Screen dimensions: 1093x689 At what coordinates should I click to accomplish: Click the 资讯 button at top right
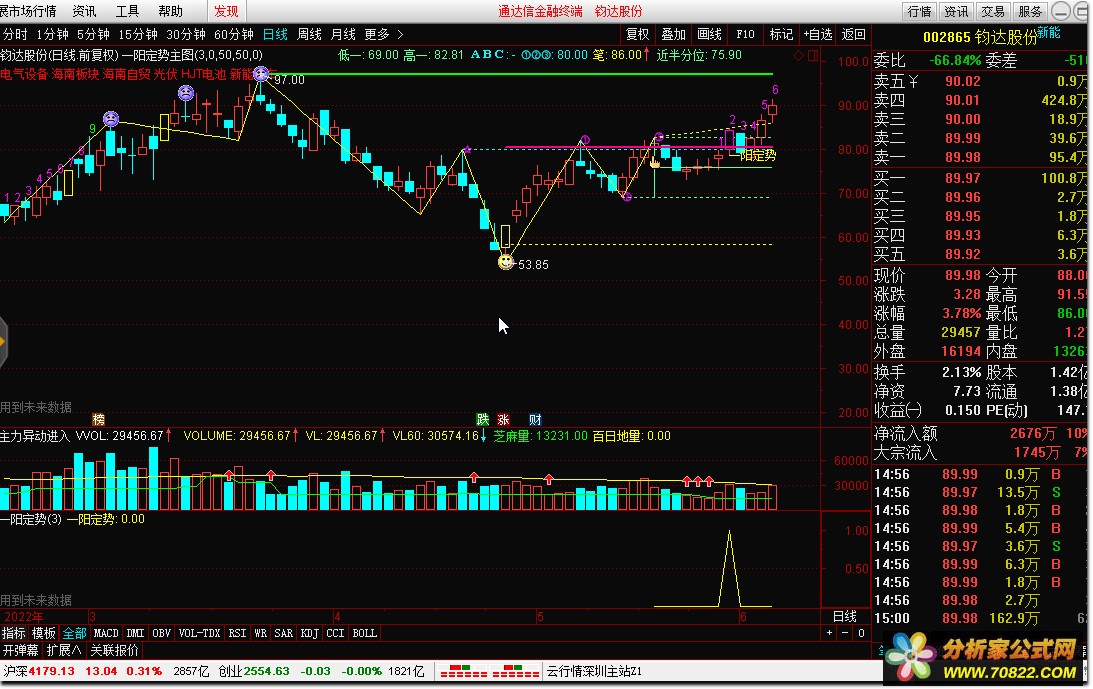(x=956, y=11)
